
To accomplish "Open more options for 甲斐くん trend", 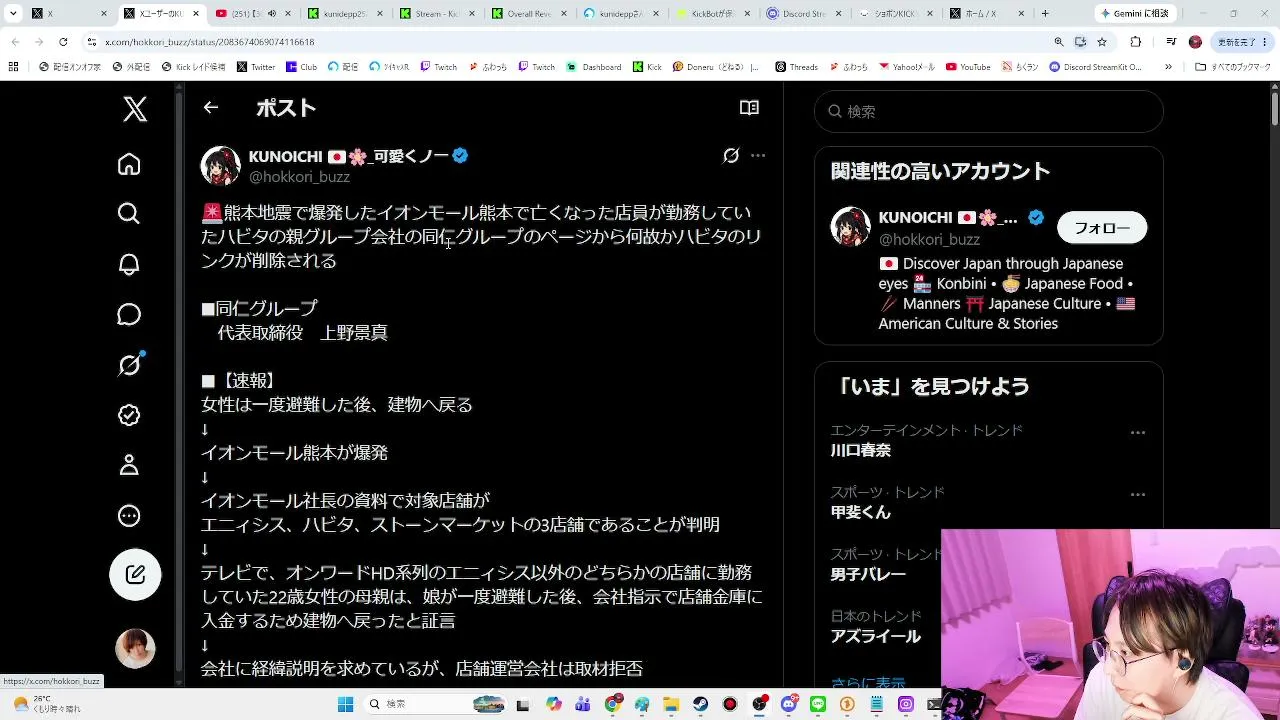I will [x=1137, y=495].
